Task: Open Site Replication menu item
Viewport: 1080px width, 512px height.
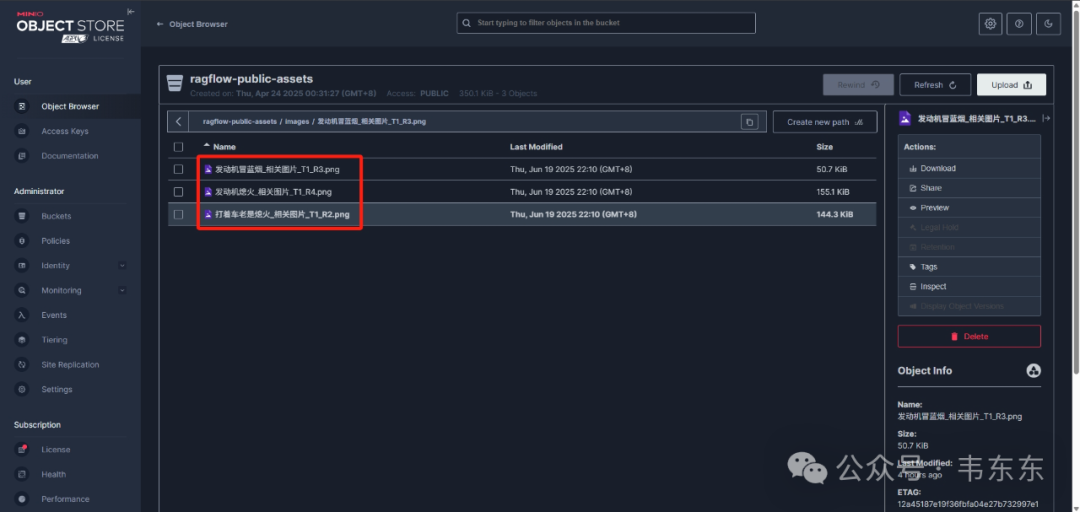Action: (70, 365)
